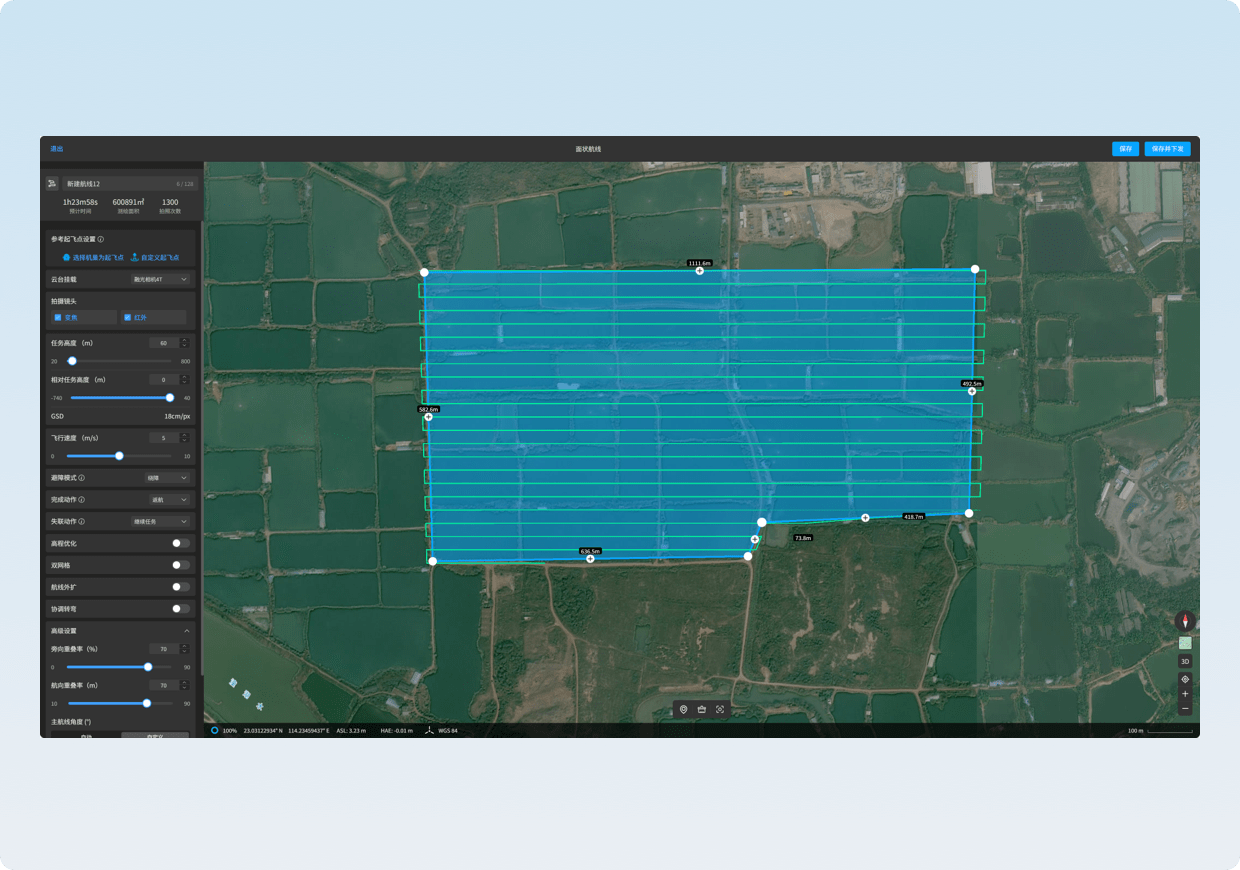Click the route name field 新建航线12
Image resolution: width=1240 pixels, height=870 pixels.
pos(129,184)
